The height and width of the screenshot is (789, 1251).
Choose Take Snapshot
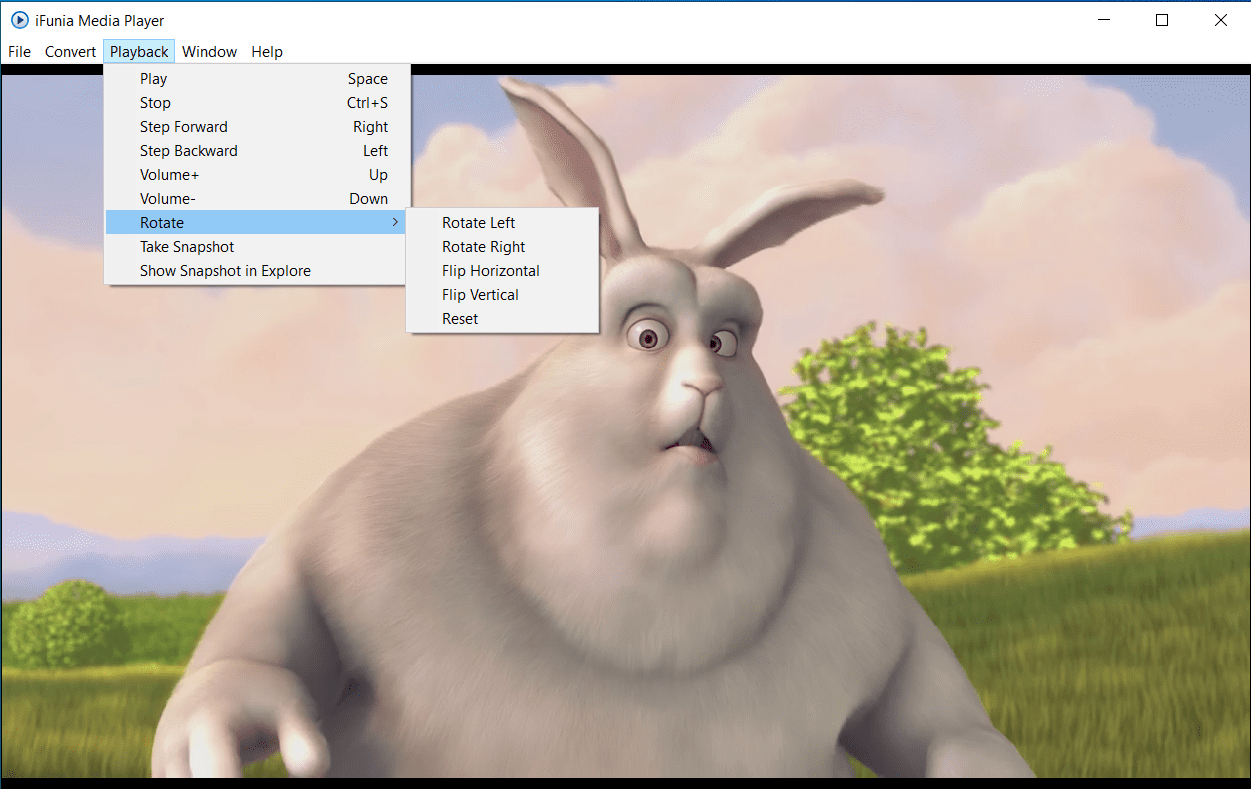pos(255,247)
